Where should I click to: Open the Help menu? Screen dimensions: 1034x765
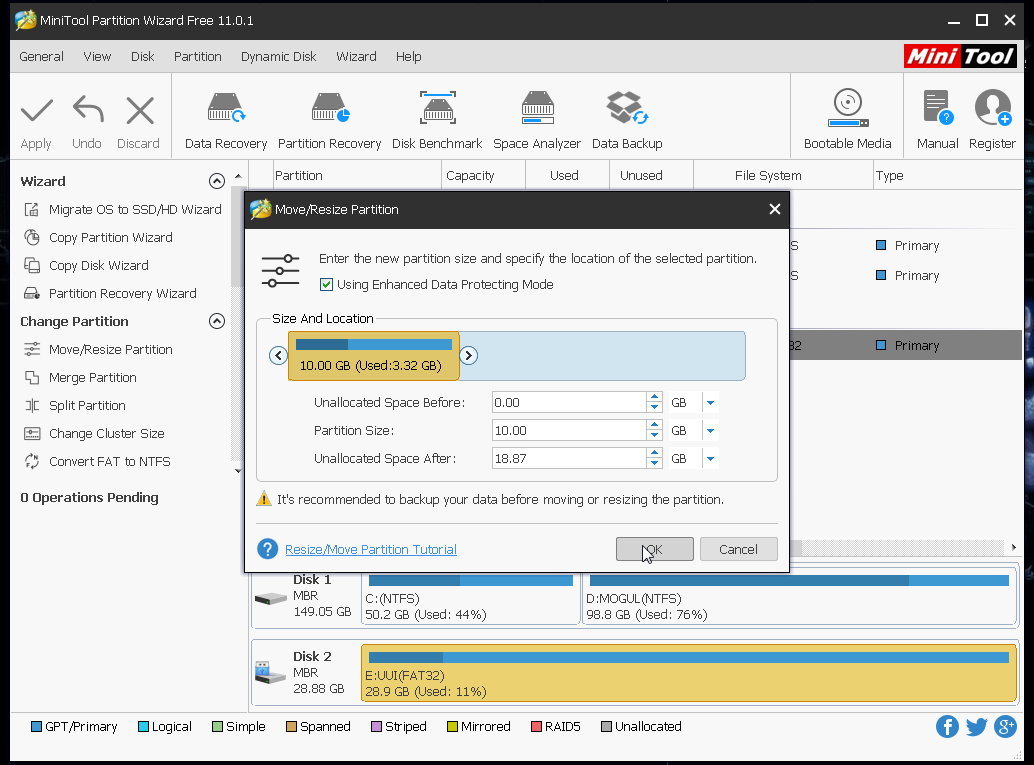point(409,57)
